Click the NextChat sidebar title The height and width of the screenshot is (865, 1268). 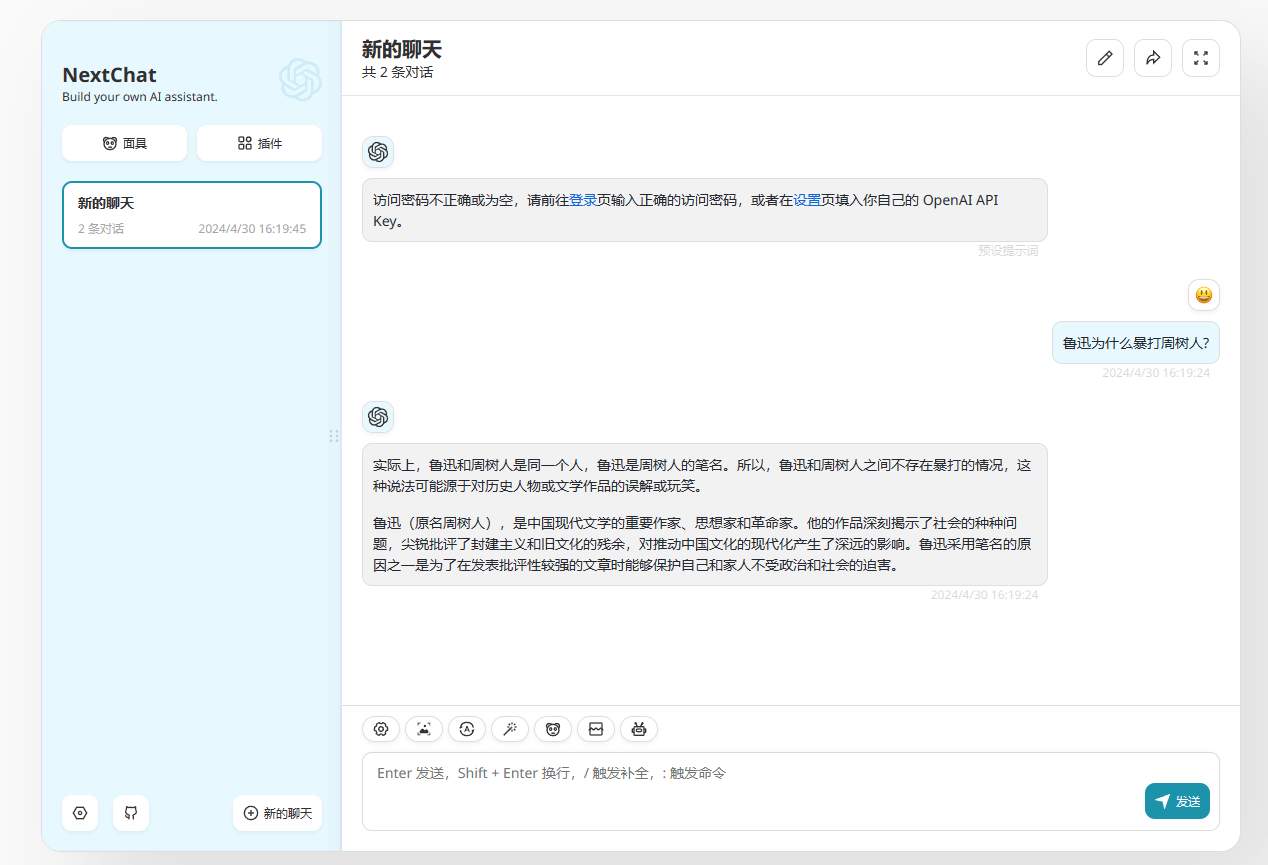tap(109, 75)
